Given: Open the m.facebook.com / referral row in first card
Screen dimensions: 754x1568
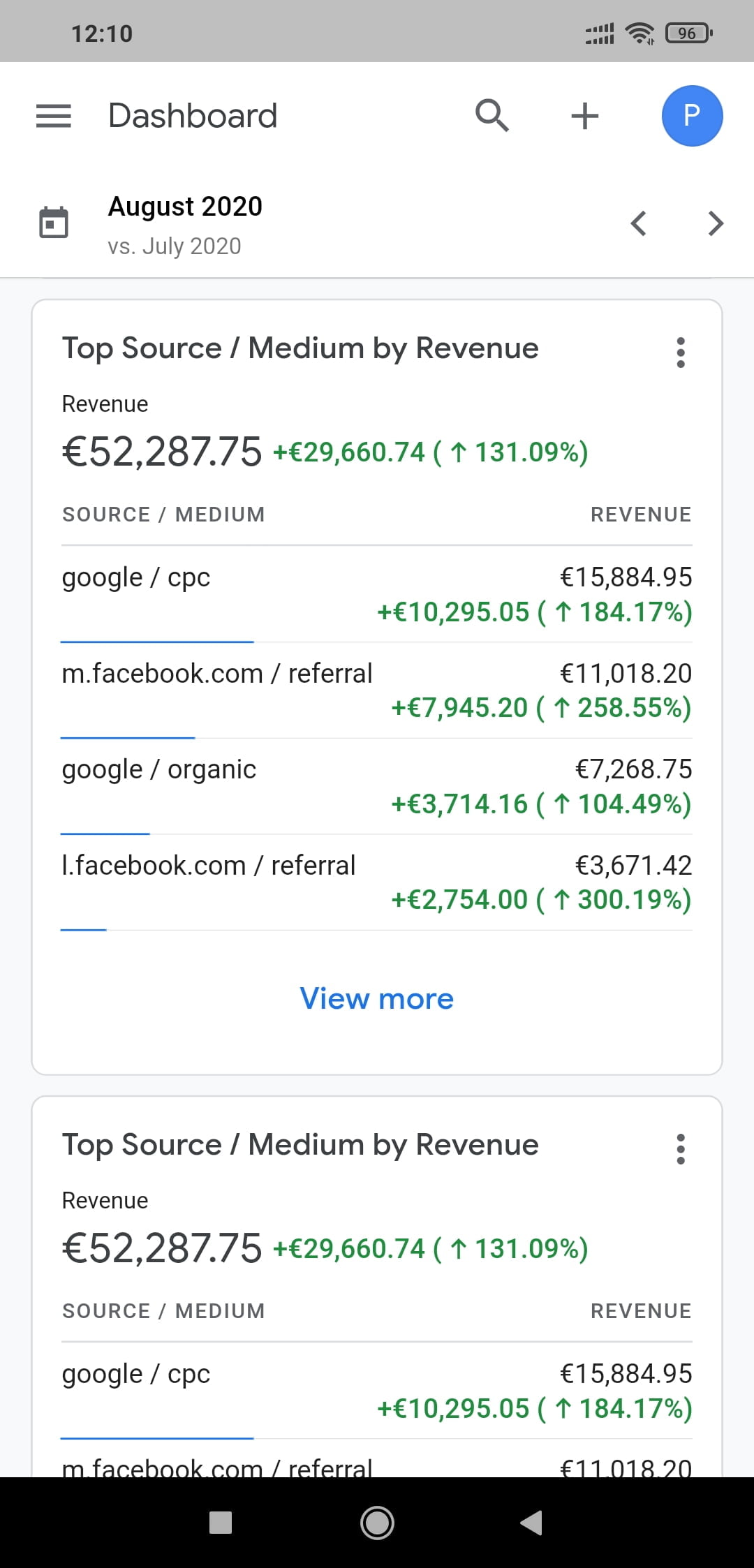Looking at the screenshot, I should tap(377, 690).
